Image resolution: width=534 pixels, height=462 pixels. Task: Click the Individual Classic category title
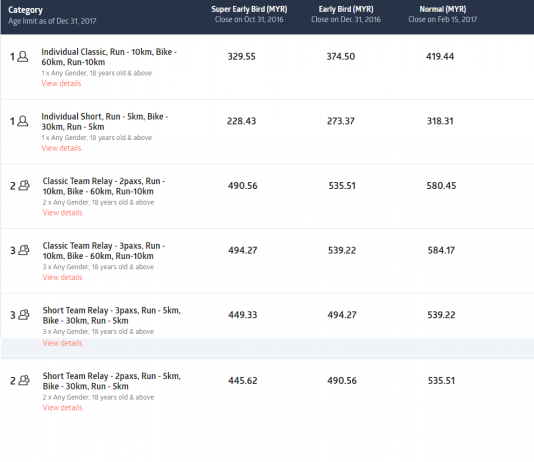point(109,57)
